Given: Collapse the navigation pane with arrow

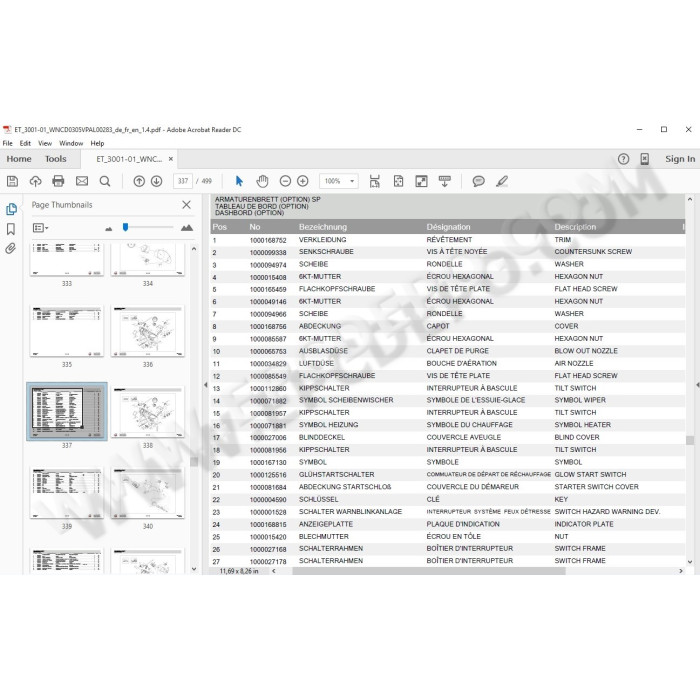Looking at the screenshot, I should [205, 386].
